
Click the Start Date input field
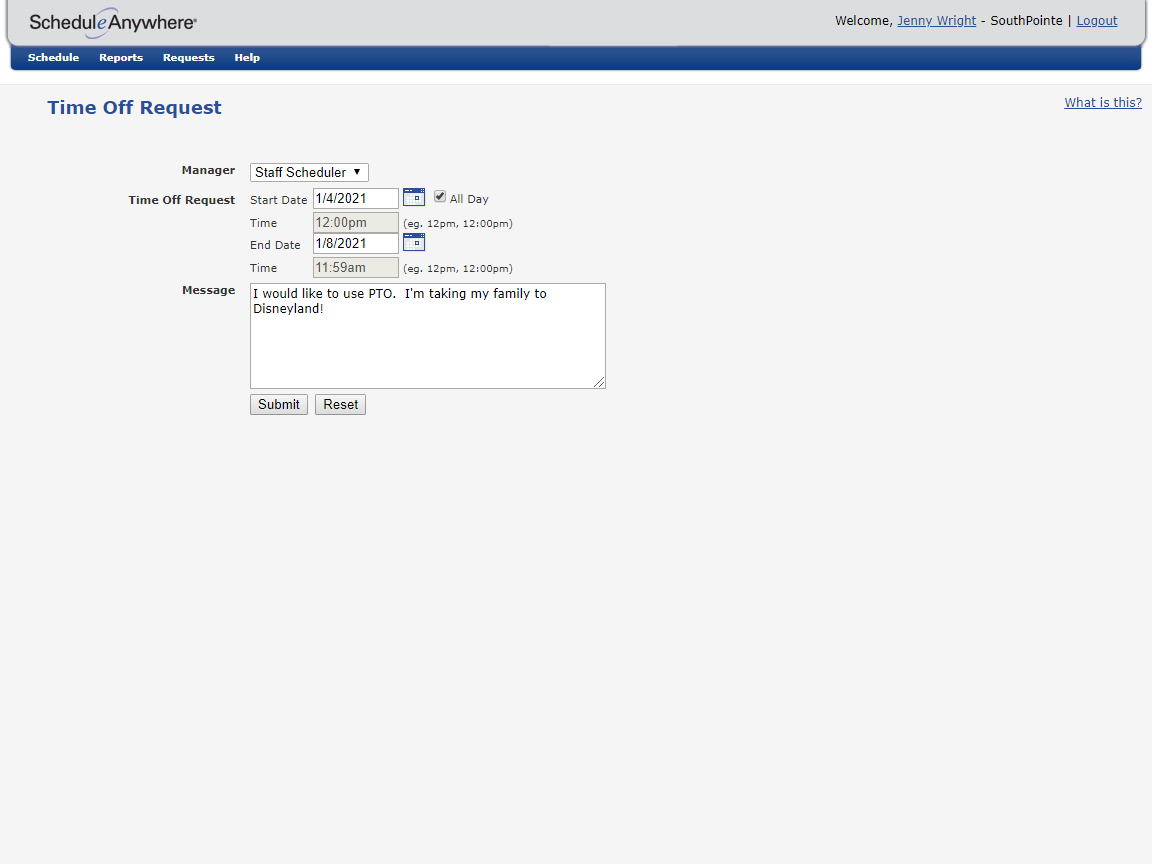coord(356,198)
